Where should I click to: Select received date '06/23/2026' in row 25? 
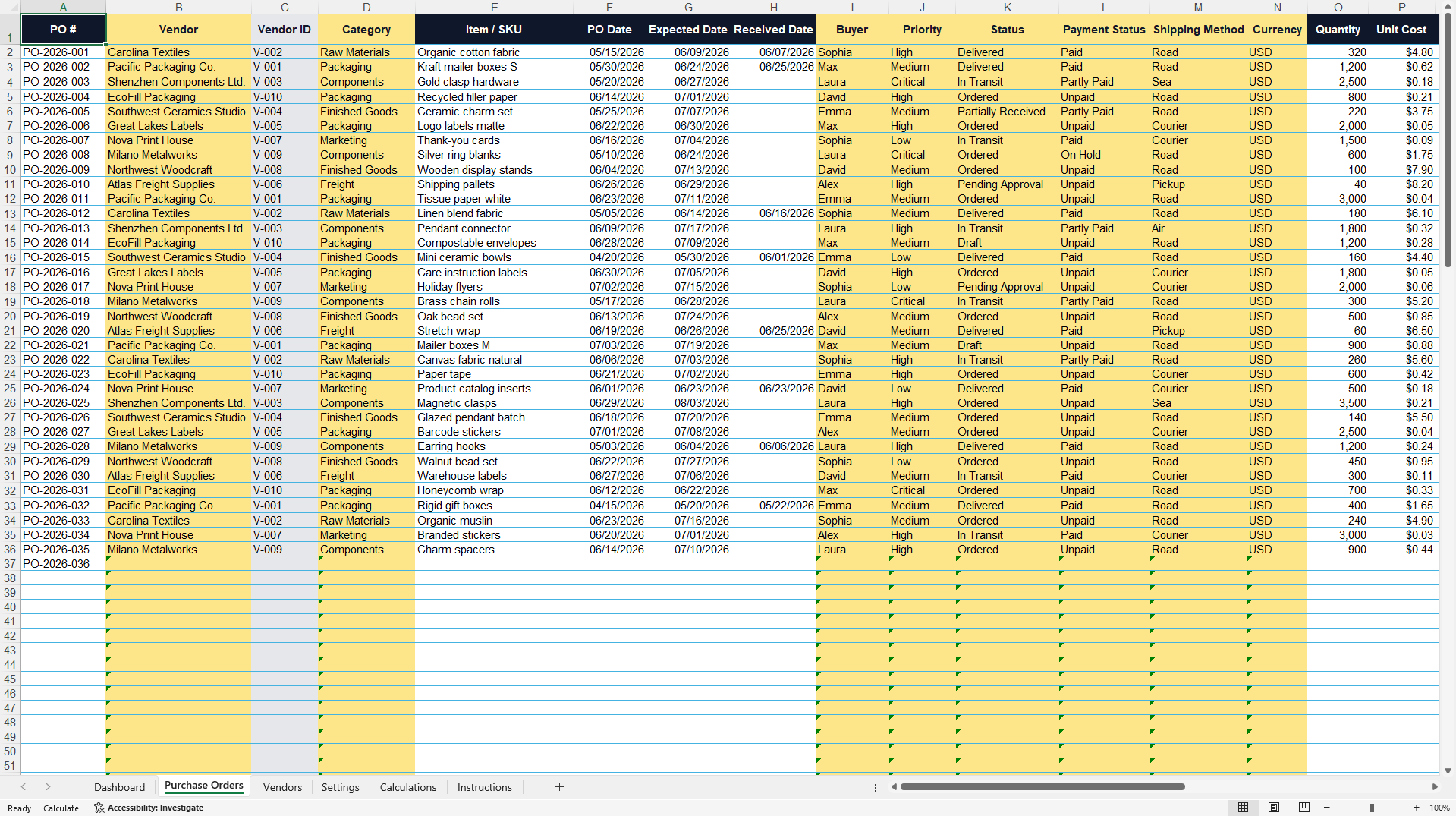773,389
